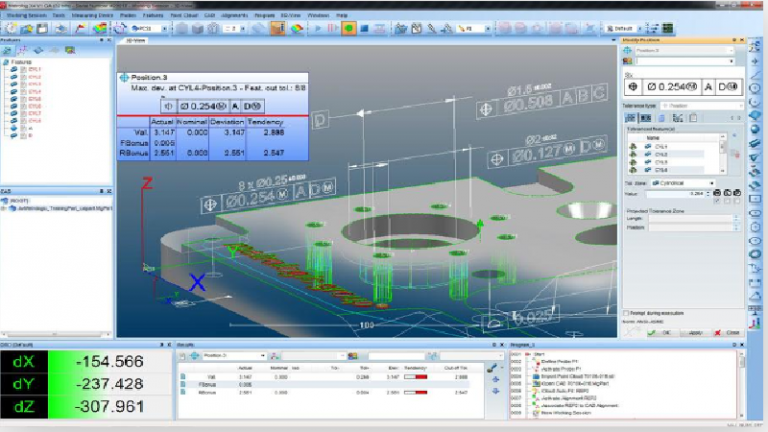The image size is (768, 432).
Task: Click the image icon in the Features panel toolbar
Action: [70, 50]
